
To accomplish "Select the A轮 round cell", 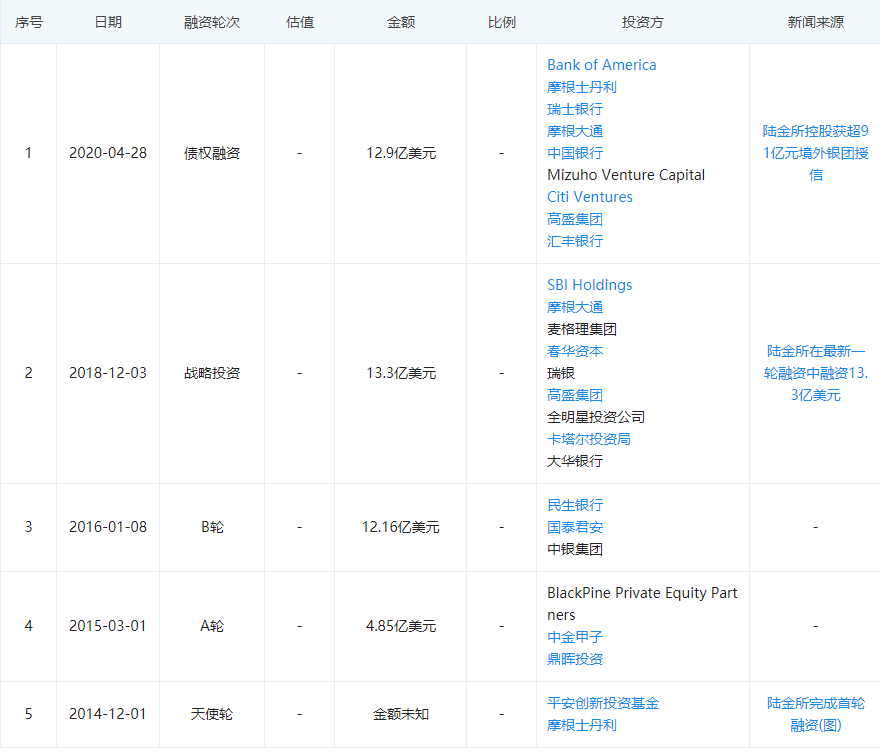I will 212,626.
